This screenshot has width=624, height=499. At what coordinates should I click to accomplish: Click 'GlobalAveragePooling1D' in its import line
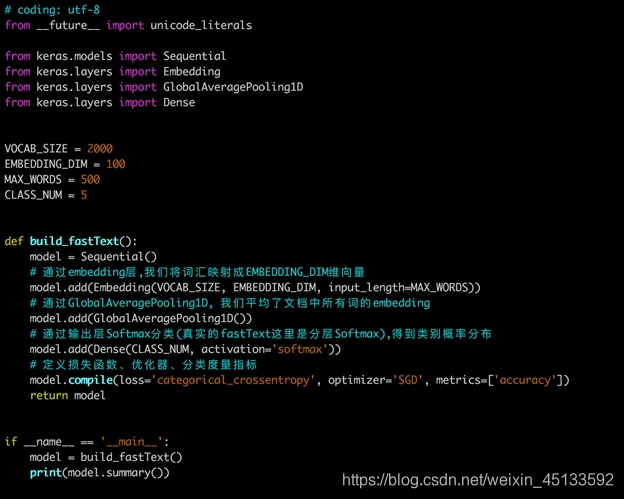coord(233,87)
